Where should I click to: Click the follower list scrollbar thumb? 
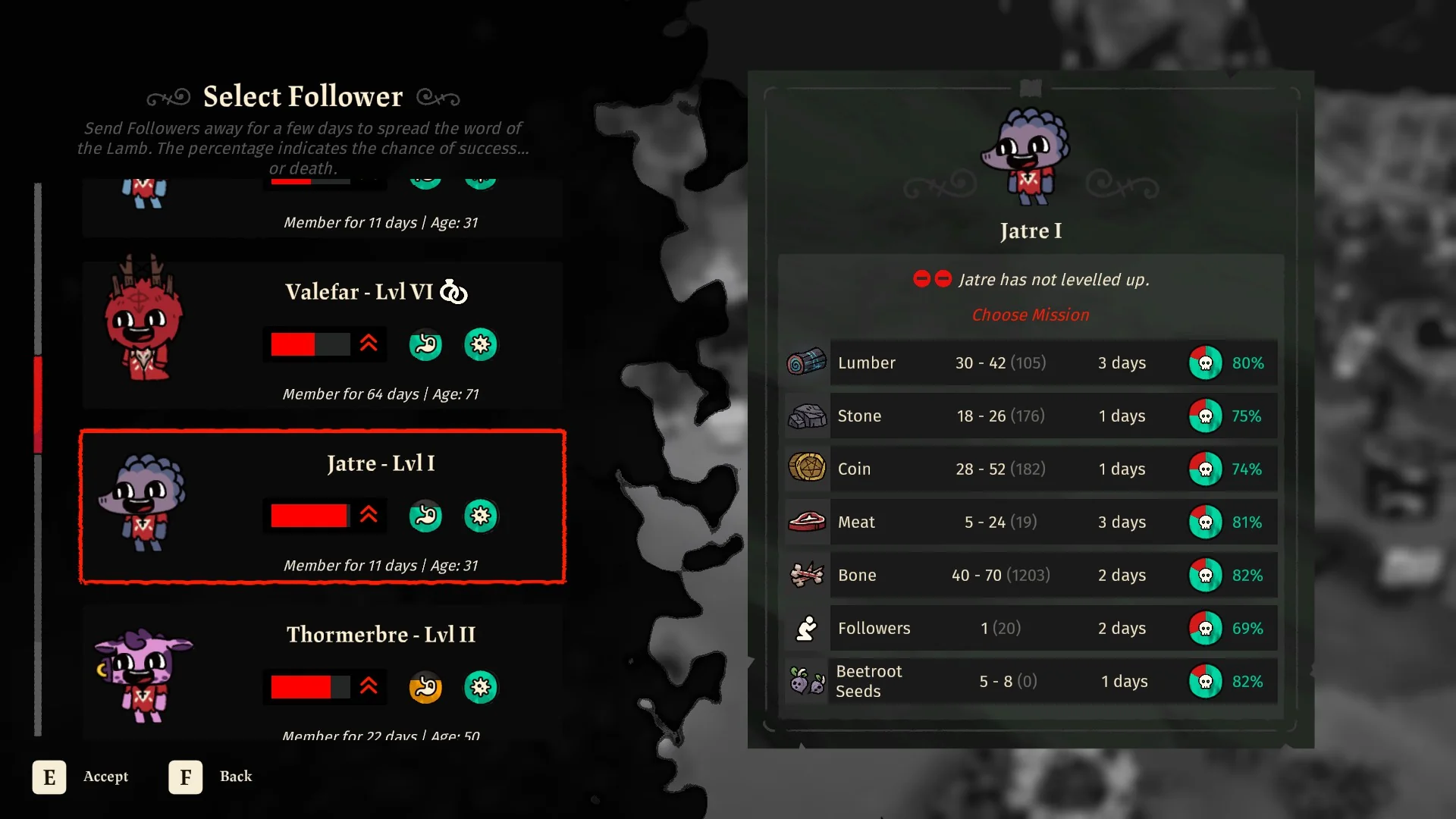coord(38,405)
